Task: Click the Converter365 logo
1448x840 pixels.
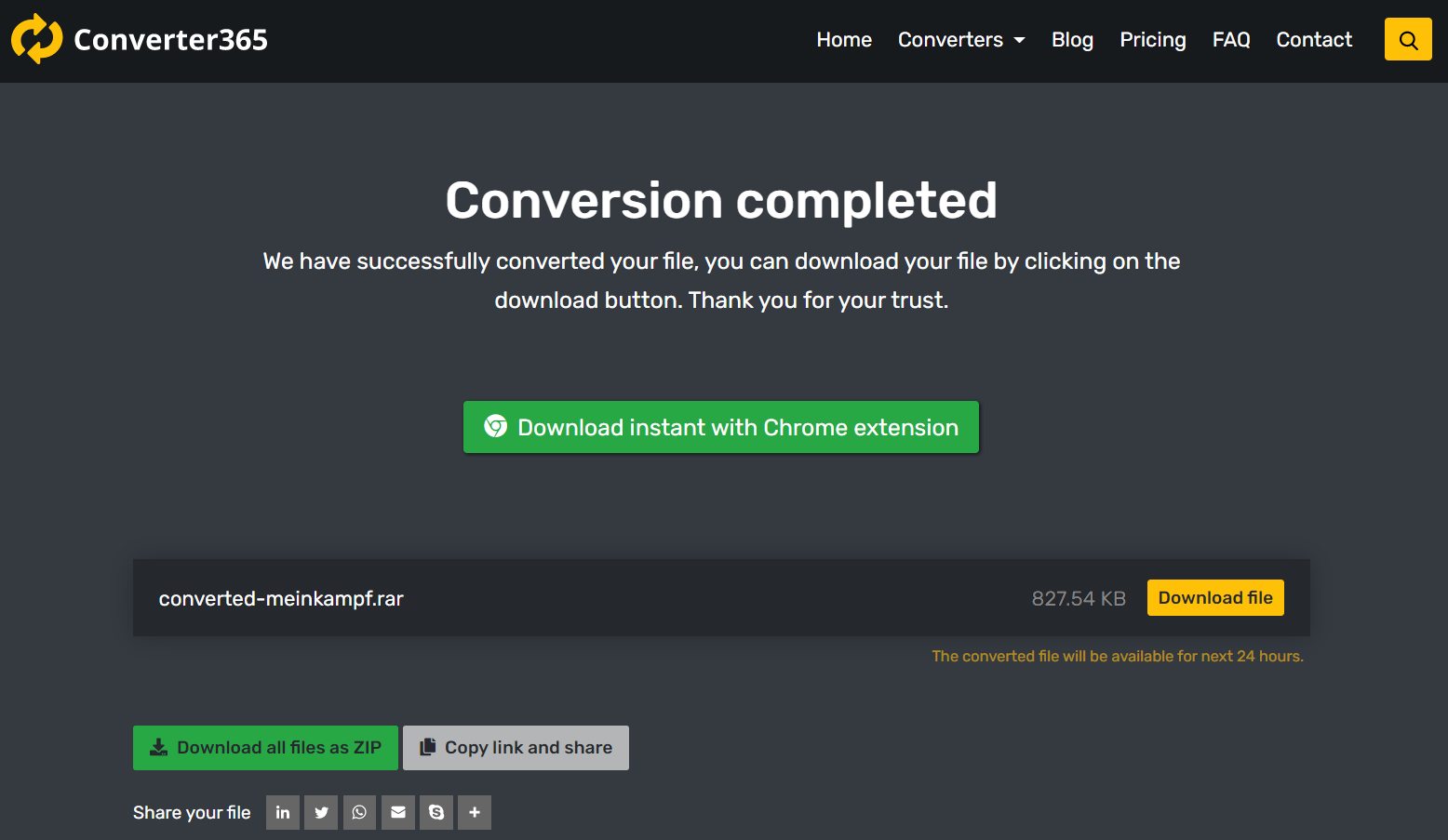Action: tap(139, 39)
